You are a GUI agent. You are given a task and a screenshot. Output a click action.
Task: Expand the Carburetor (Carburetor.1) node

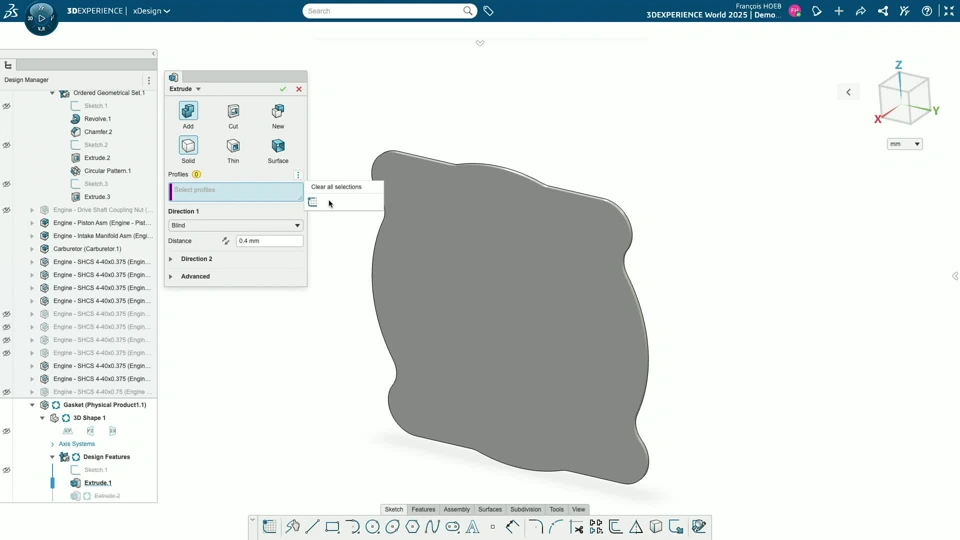(32, 249)
